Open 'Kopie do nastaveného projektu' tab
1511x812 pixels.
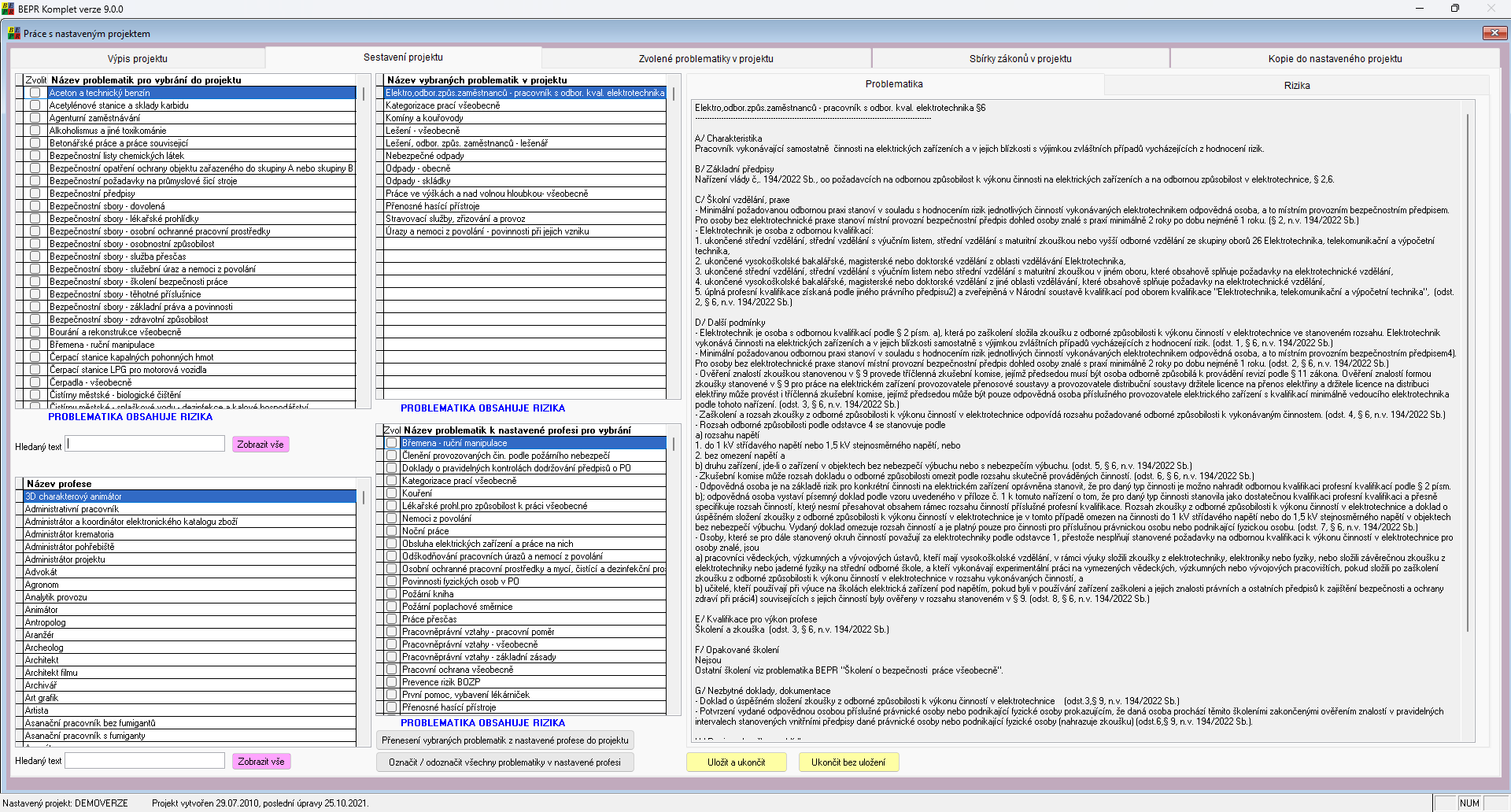pos(1335,58)
